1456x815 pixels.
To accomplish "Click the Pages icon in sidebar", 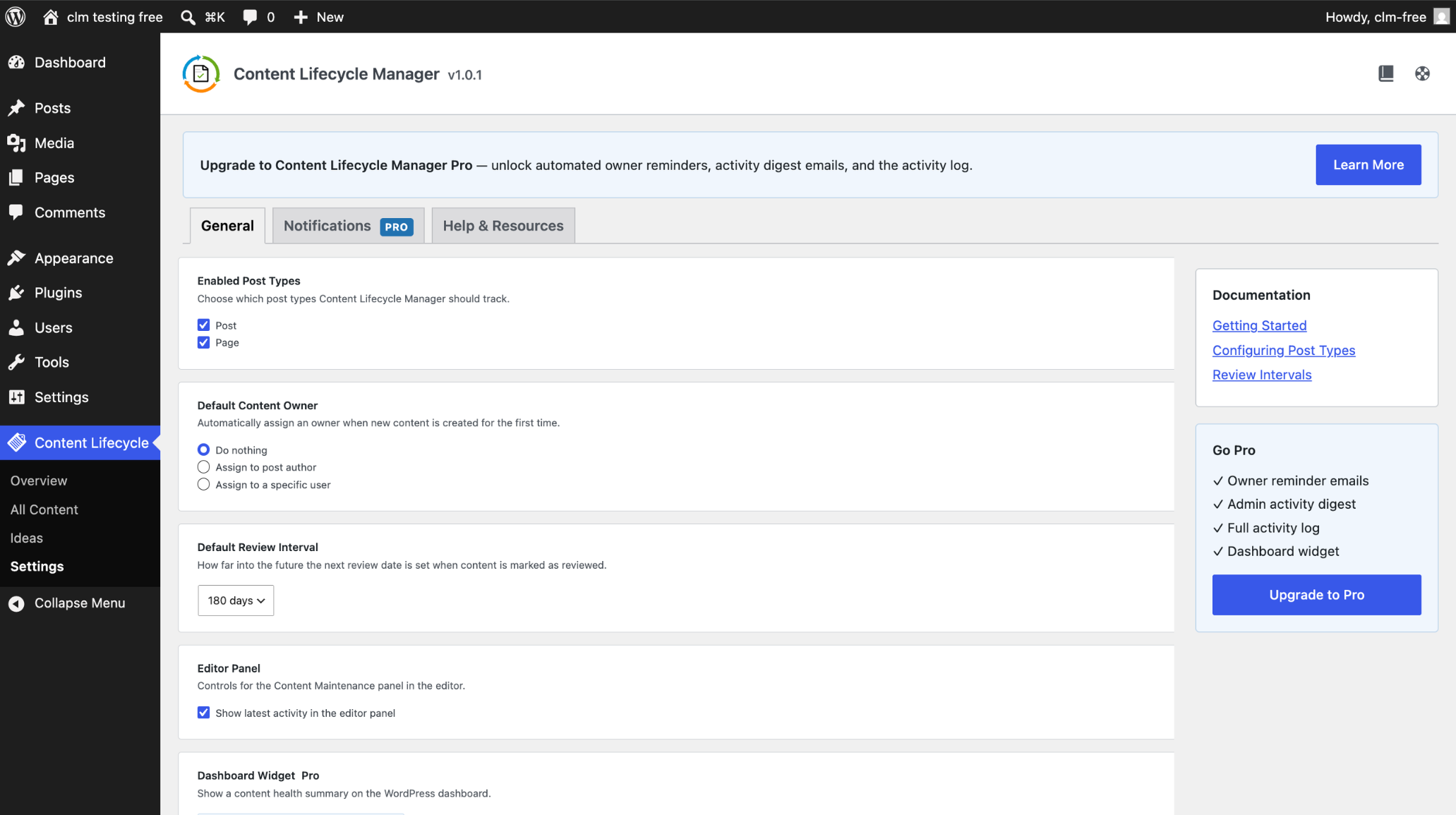I will point(16,177).
